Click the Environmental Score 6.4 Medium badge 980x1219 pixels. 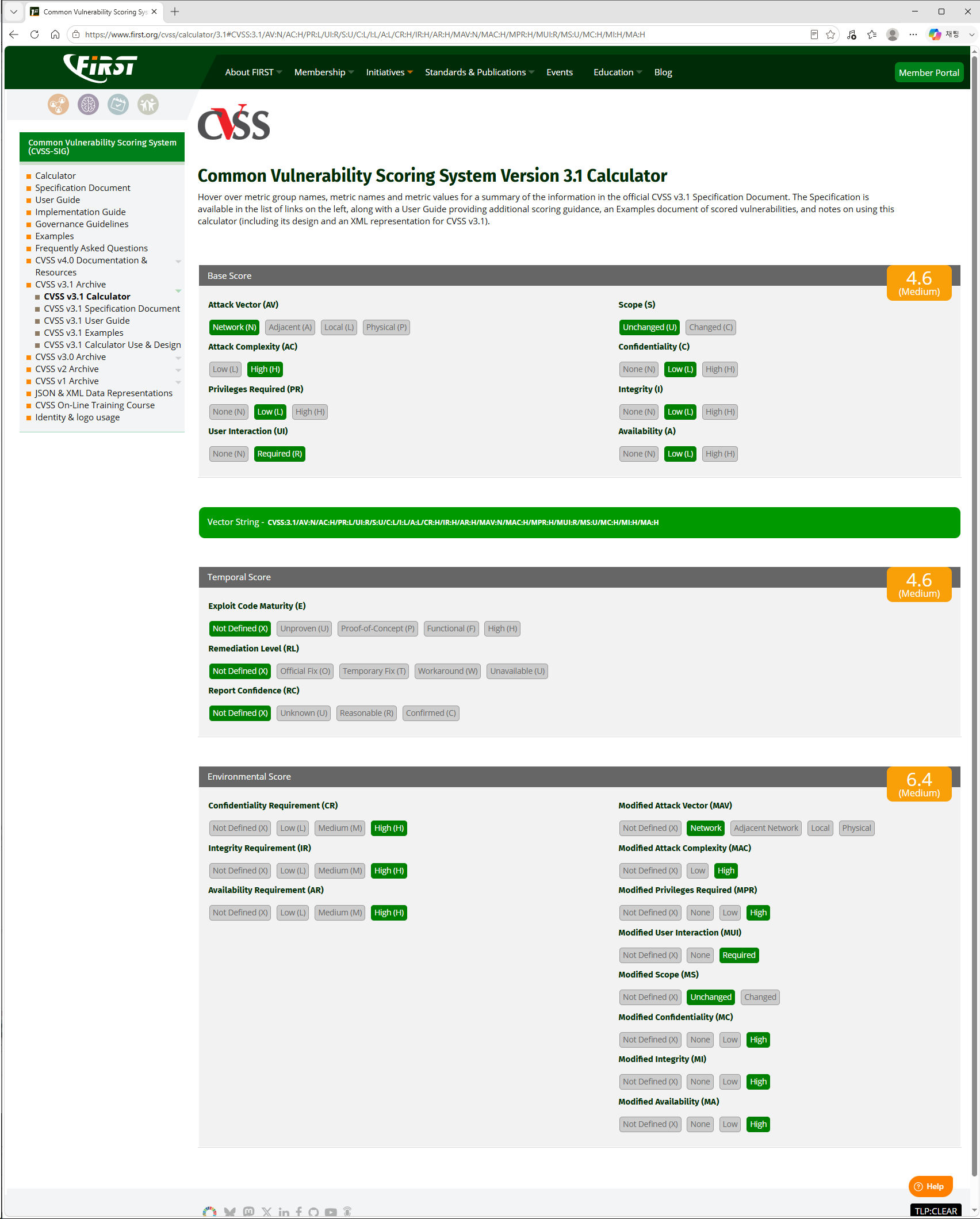point(919,784)
